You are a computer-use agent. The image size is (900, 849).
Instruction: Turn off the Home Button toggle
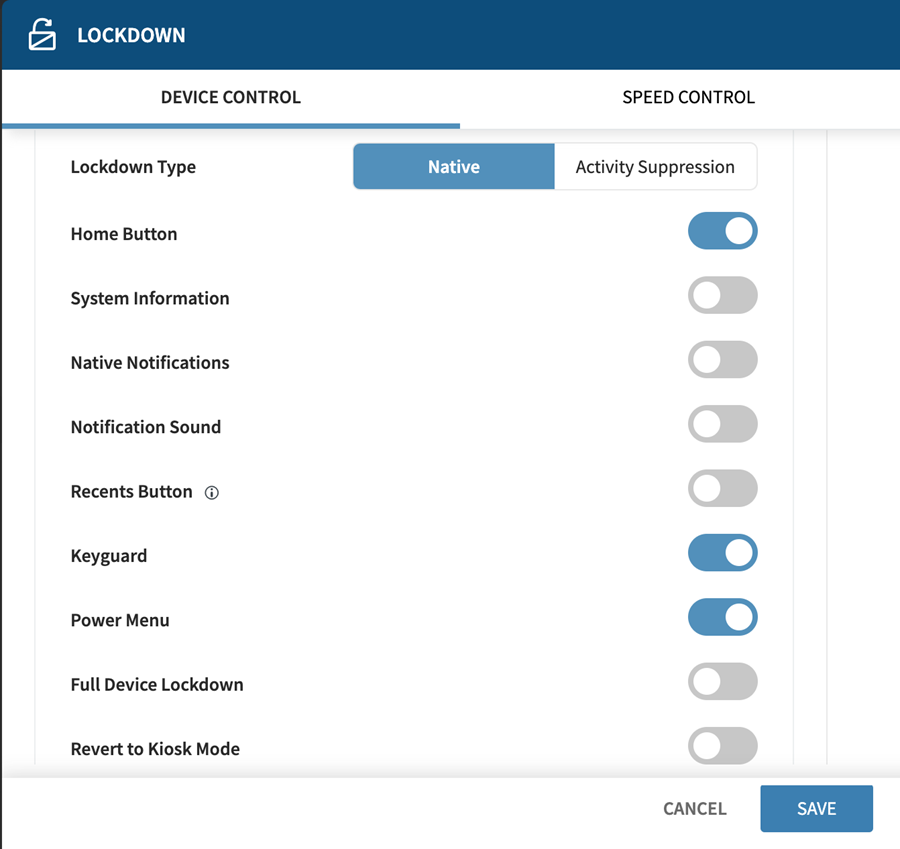tap(723, 231)
